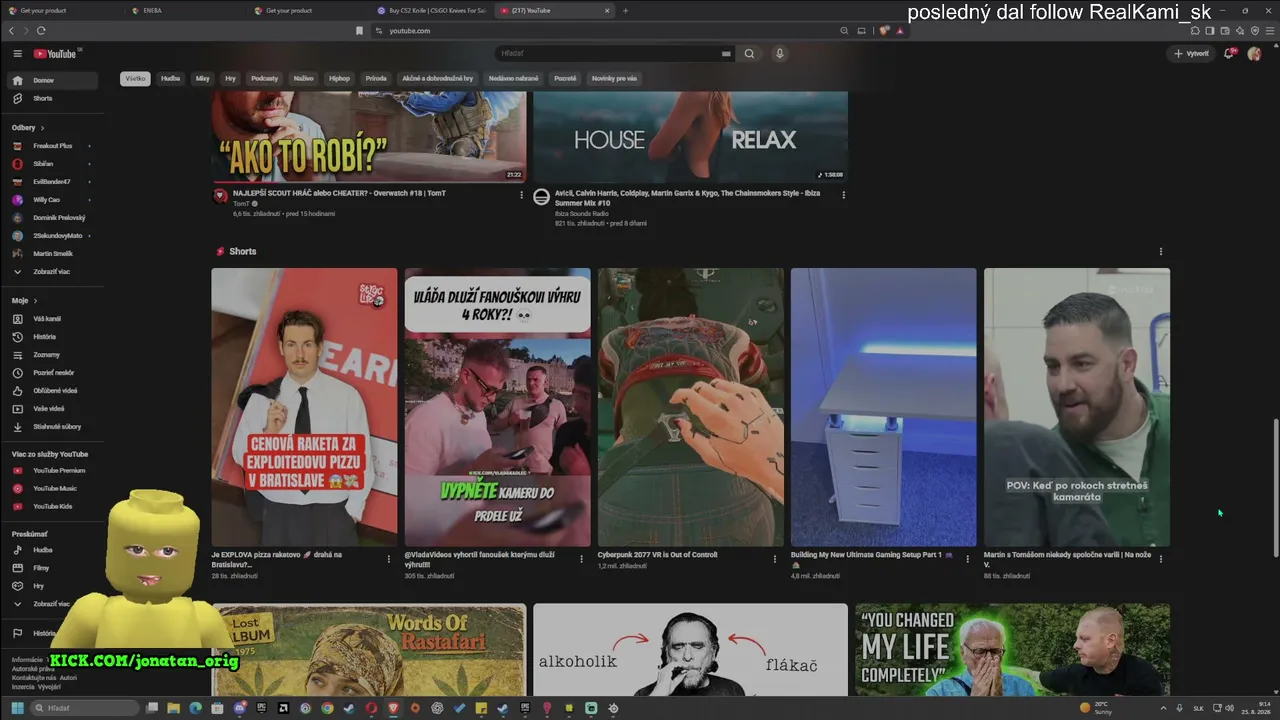The height and width of the screenshot is (720, 1280).
Task: Open the notifications bell
Action: tap(1229, 53)
